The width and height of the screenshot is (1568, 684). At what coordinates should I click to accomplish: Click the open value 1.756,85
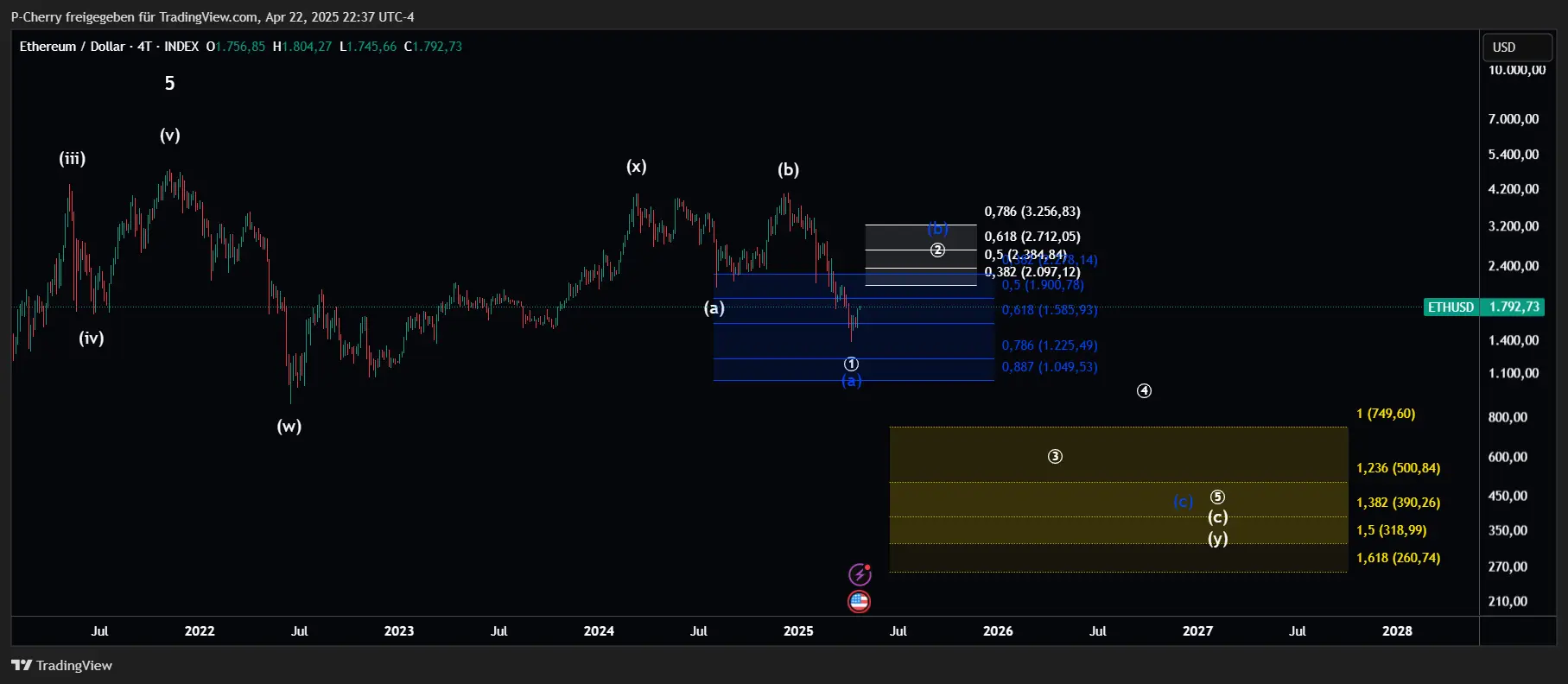(x=240, y=47)
